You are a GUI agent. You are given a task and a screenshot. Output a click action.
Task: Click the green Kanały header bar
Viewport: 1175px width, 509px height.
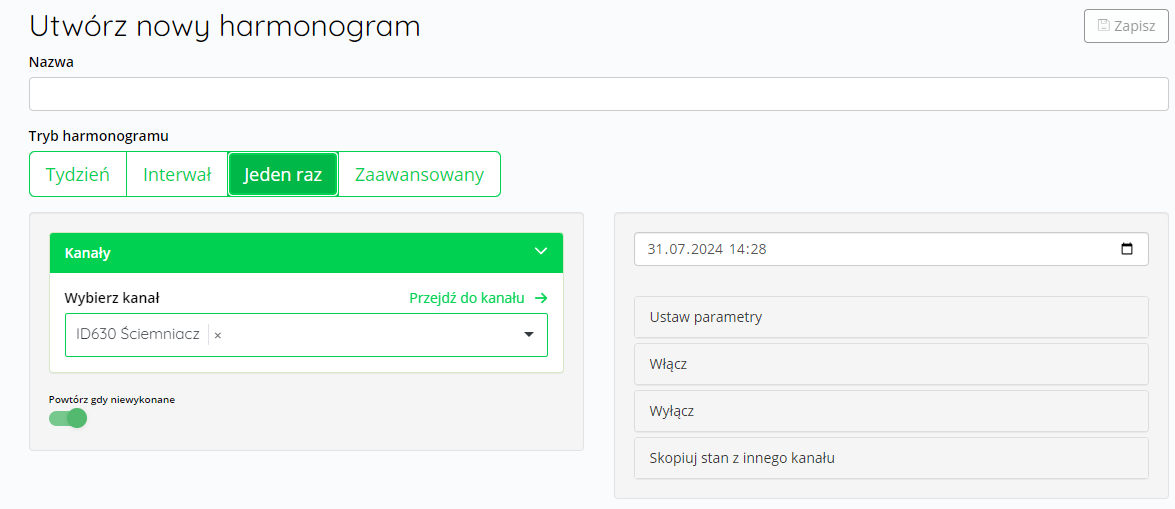click(306, 253)
